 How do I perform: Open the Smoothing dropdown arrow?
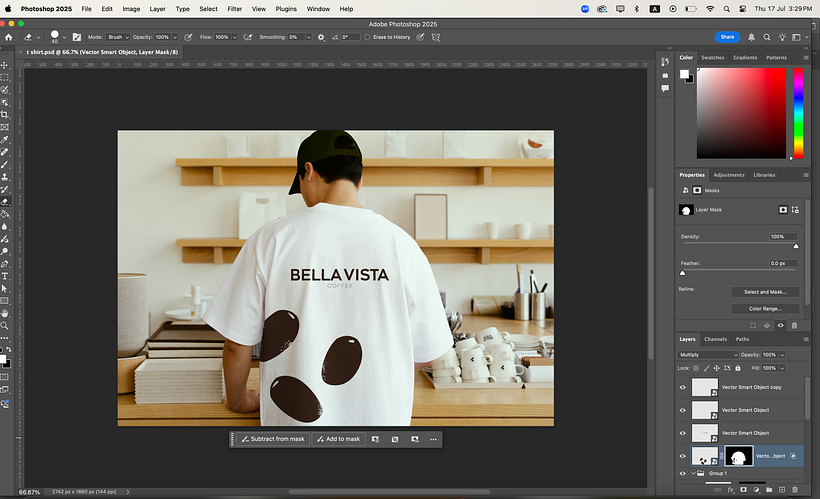click(x=309, y=37)
